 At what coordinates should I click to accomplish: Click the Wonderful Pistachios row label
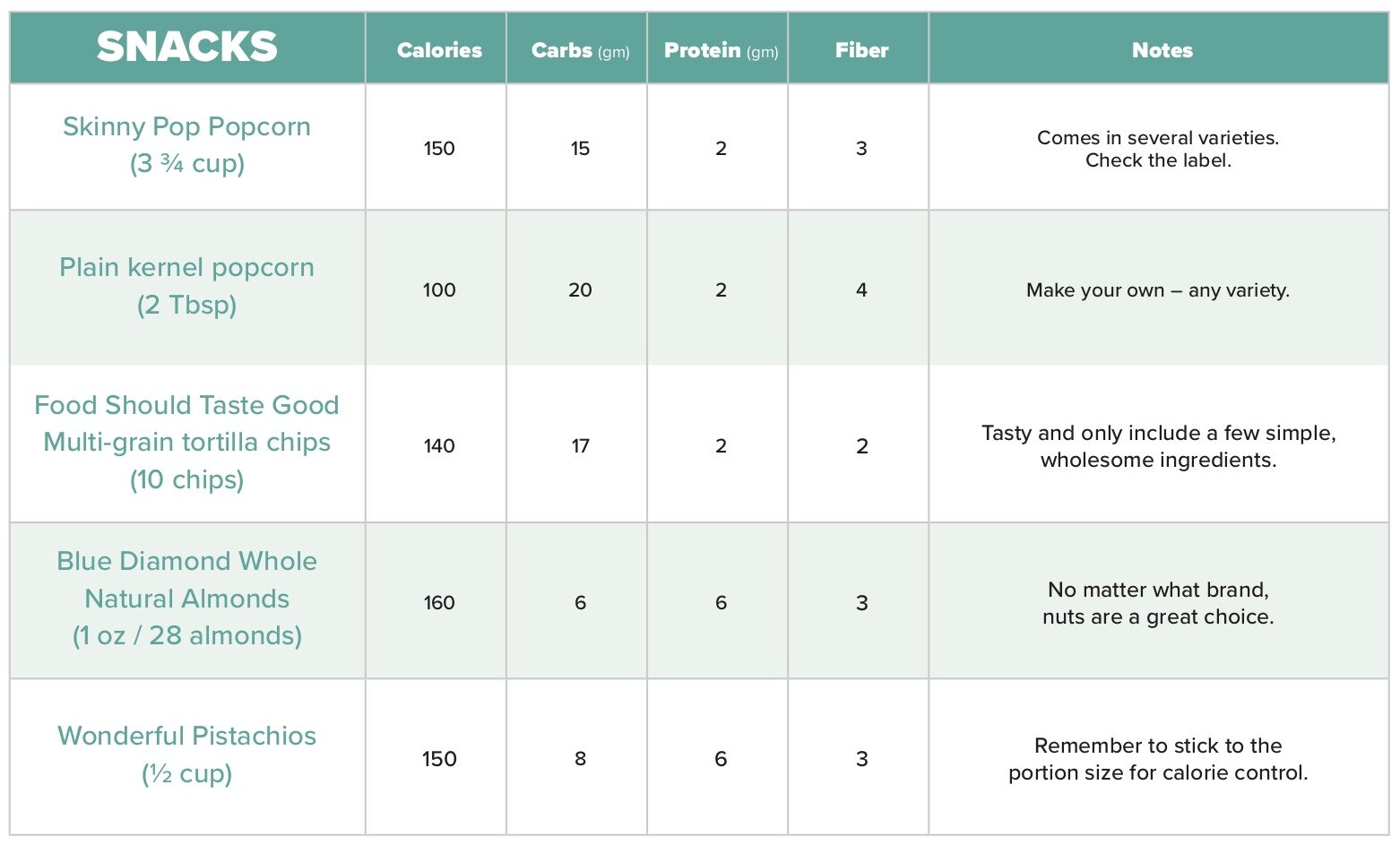186,754
